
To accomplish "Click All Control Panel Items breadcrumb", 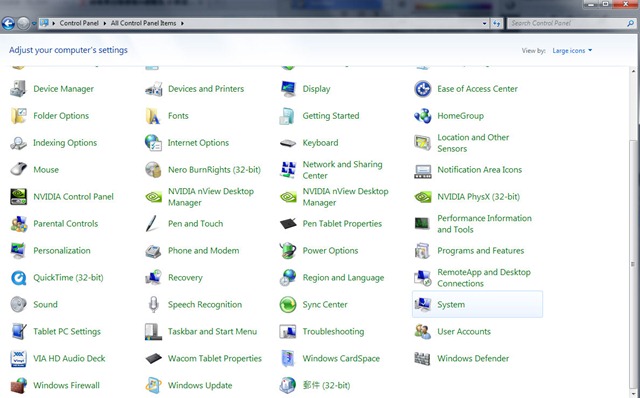I will (143, 23).
